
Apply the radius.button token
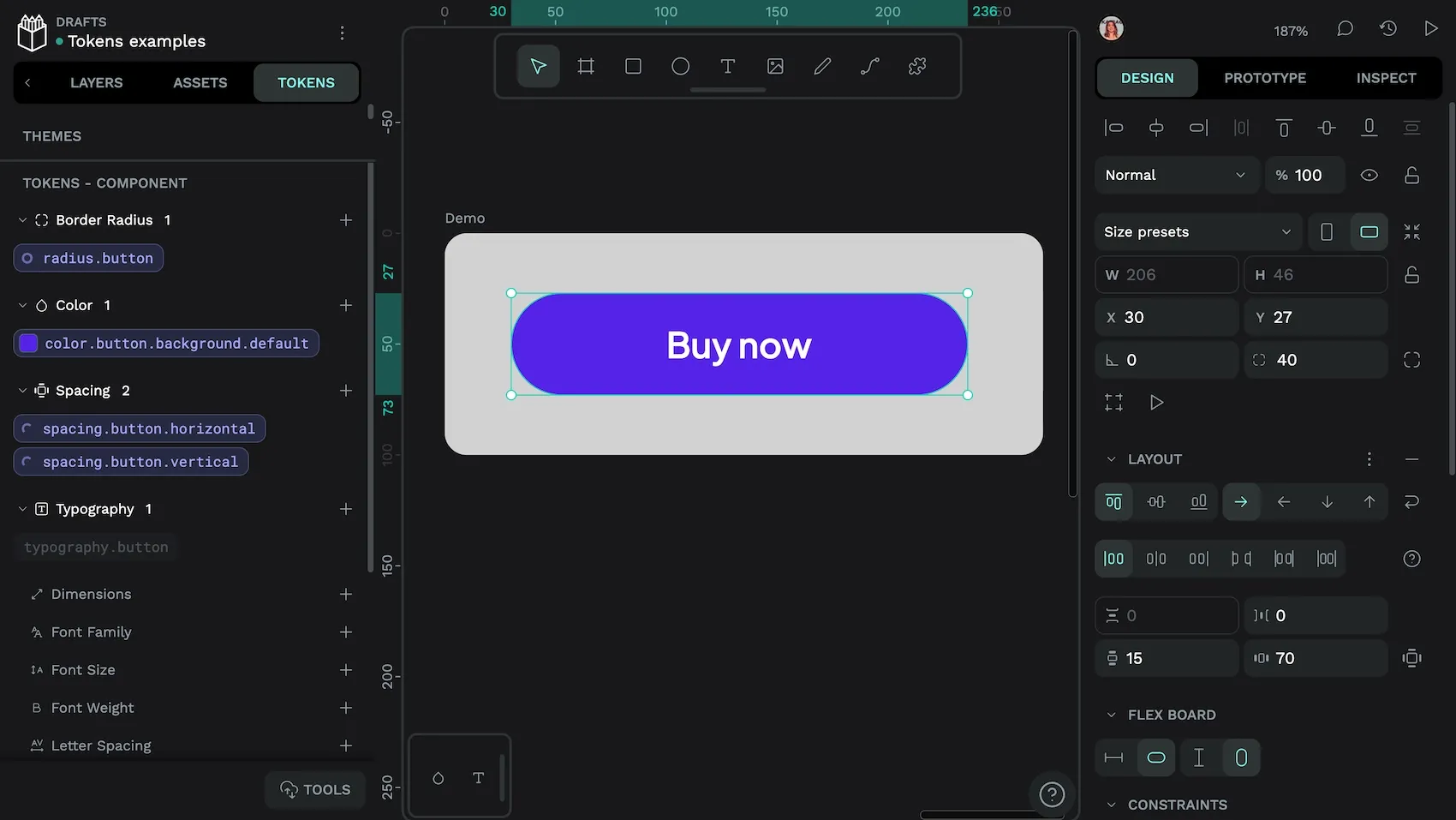point(87,257)
